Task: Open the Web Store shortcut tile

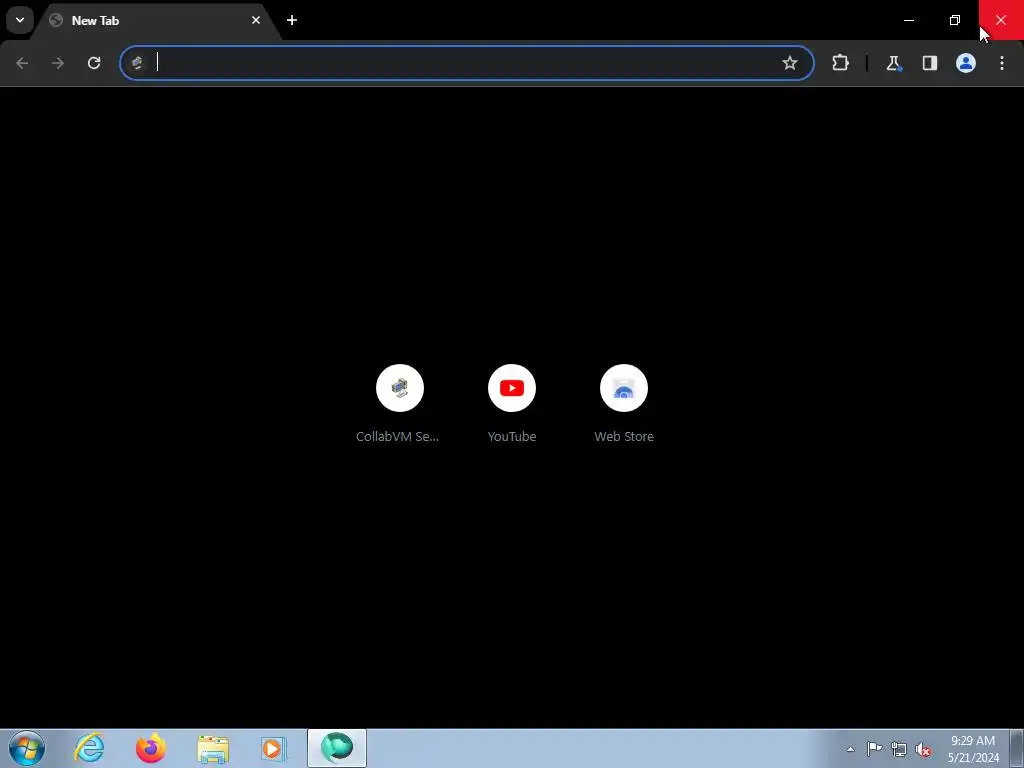Action: pos(624,402)
